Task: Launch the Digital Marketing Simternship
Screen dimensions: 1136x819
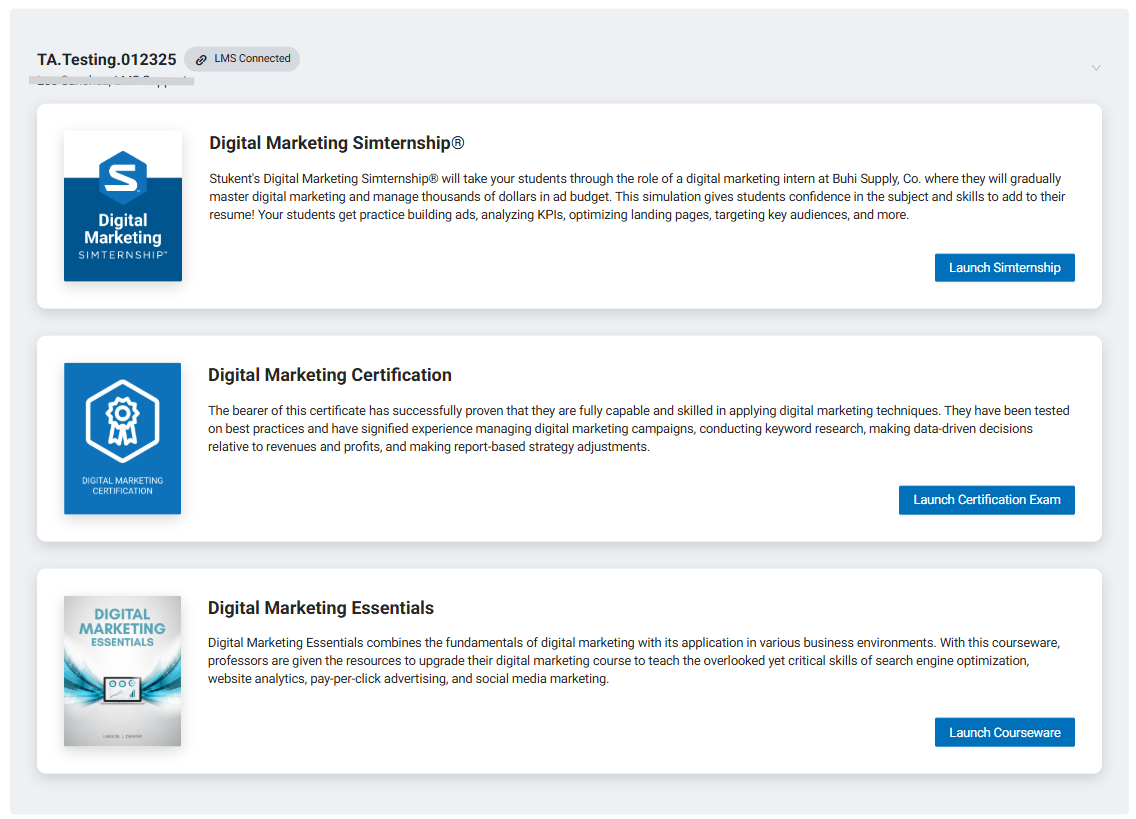Action: pos(1004,267)
